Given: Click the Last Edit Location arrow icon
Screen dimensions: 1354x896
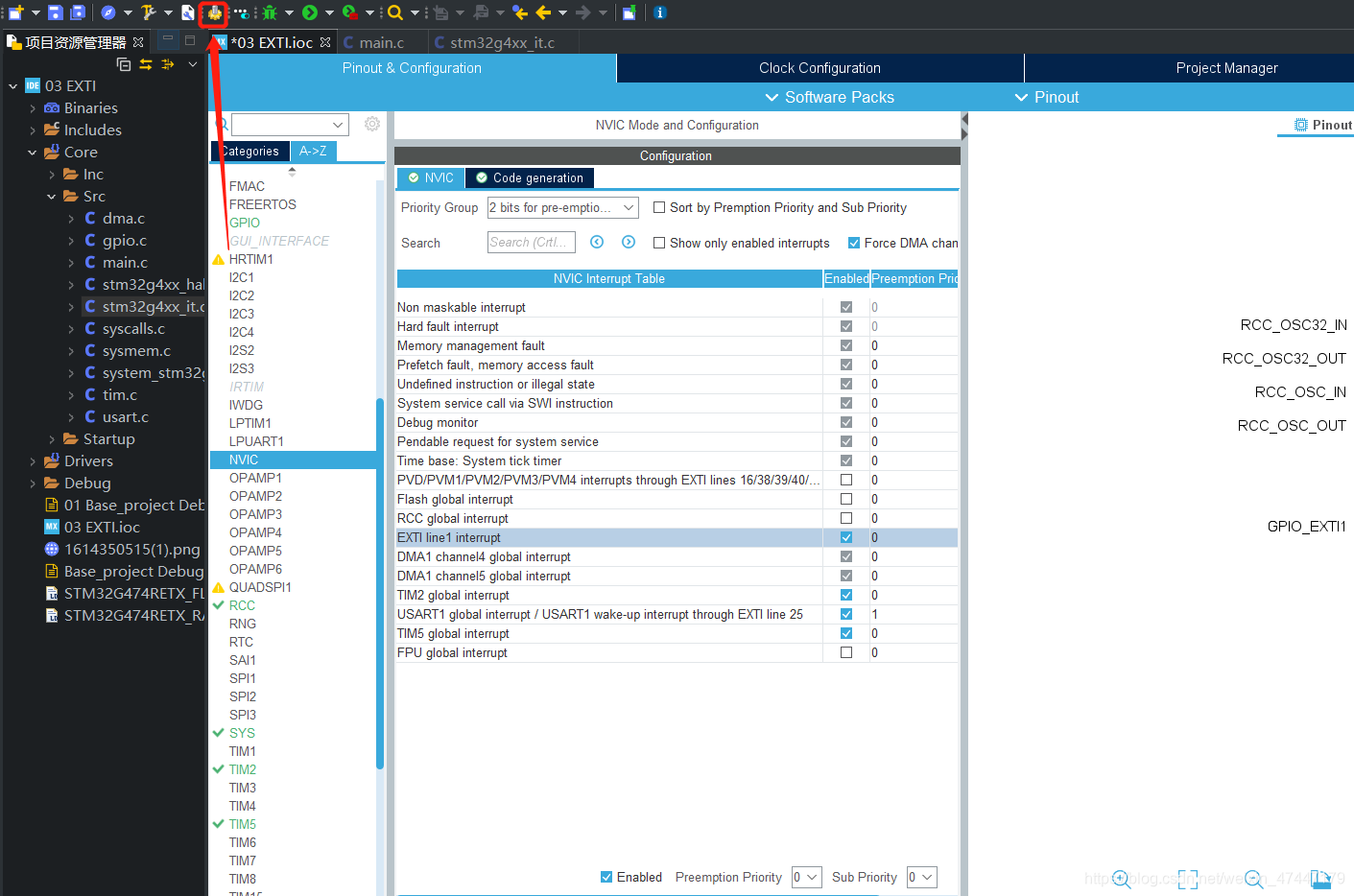Looking at the screenshot, I should (x=520, y=12).
